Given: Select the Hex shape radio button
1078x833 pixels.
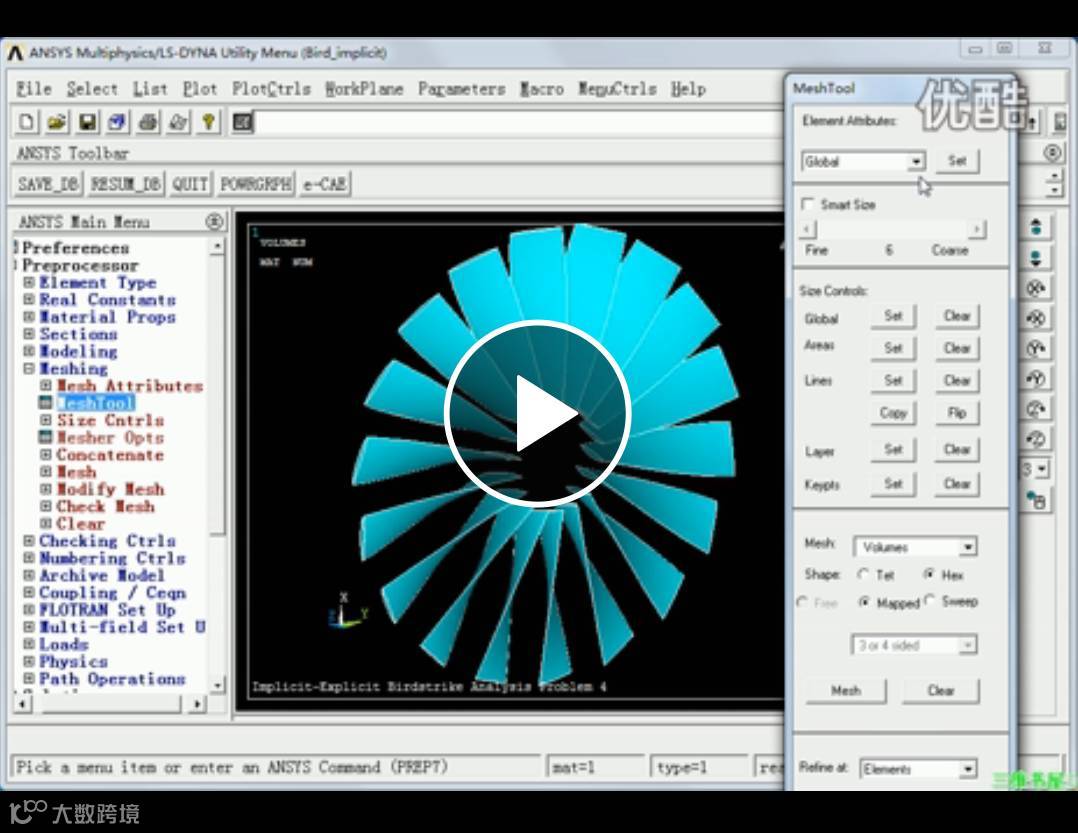Looking at the screenshot, I should pyautogui.click(x=930, y=573).
